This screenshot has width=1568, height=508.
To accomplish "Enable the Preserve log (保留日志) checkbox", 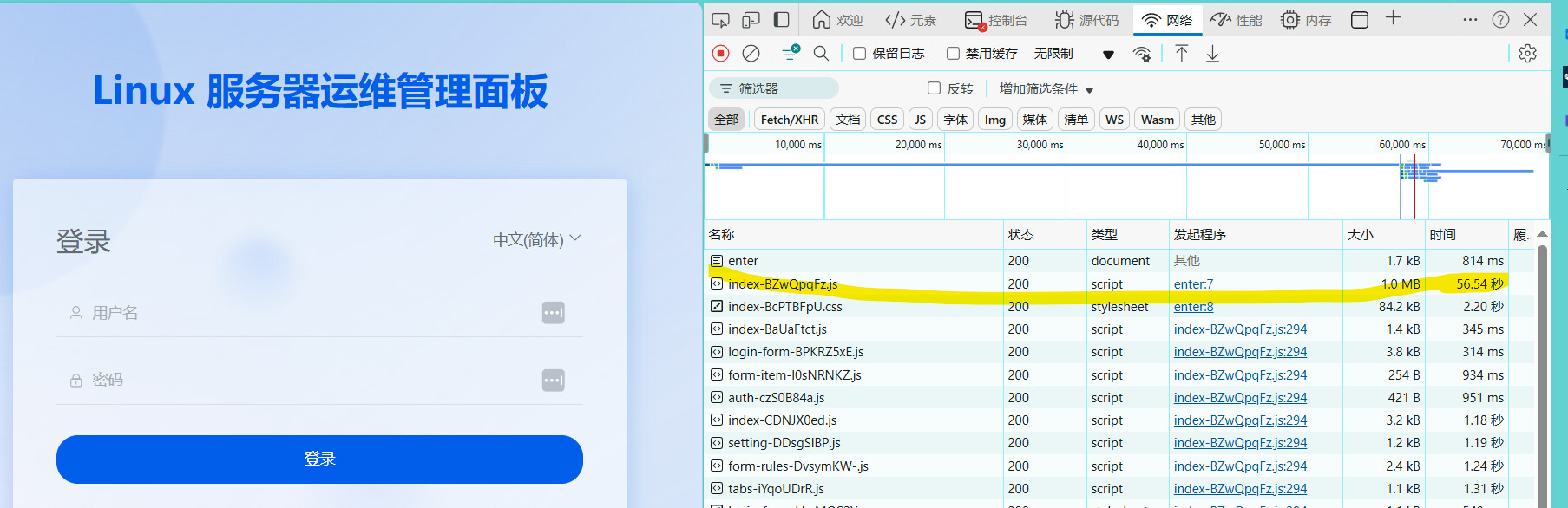I will coord(859,54).
